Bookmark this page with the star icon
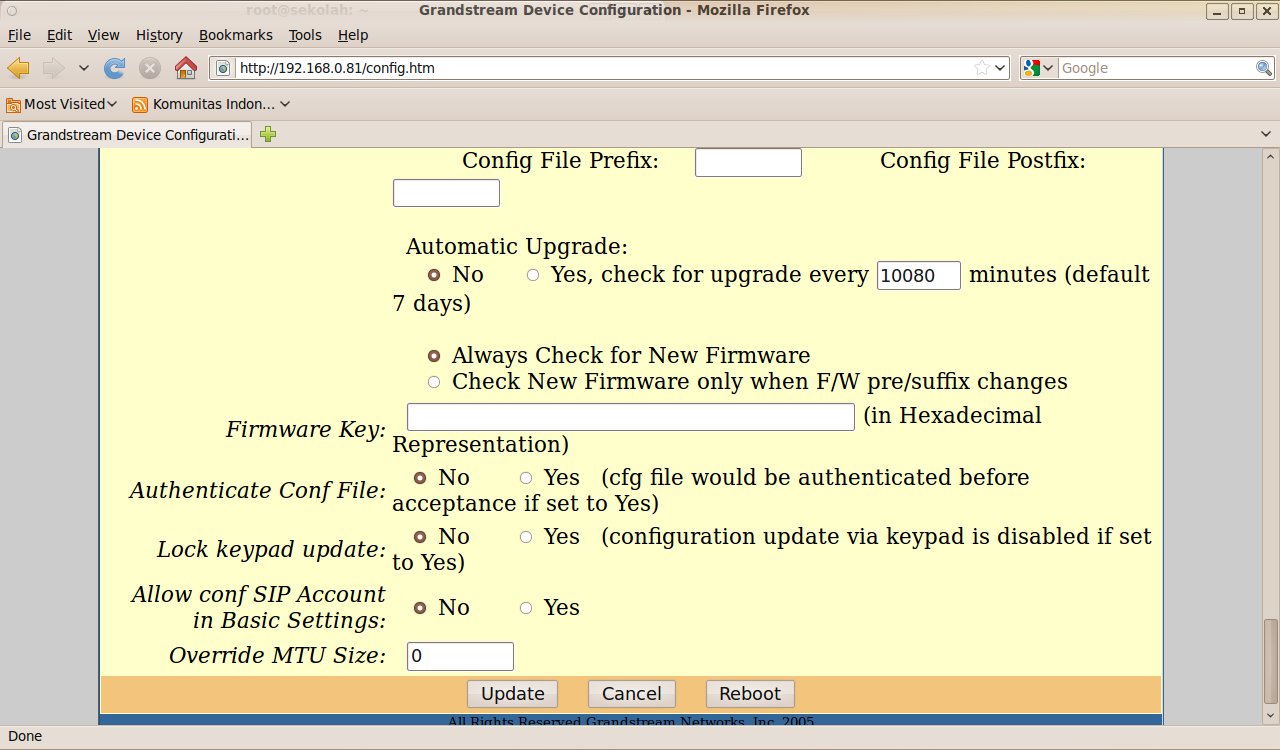Viewport: 1280px width, 750px height. pos(983,68)
